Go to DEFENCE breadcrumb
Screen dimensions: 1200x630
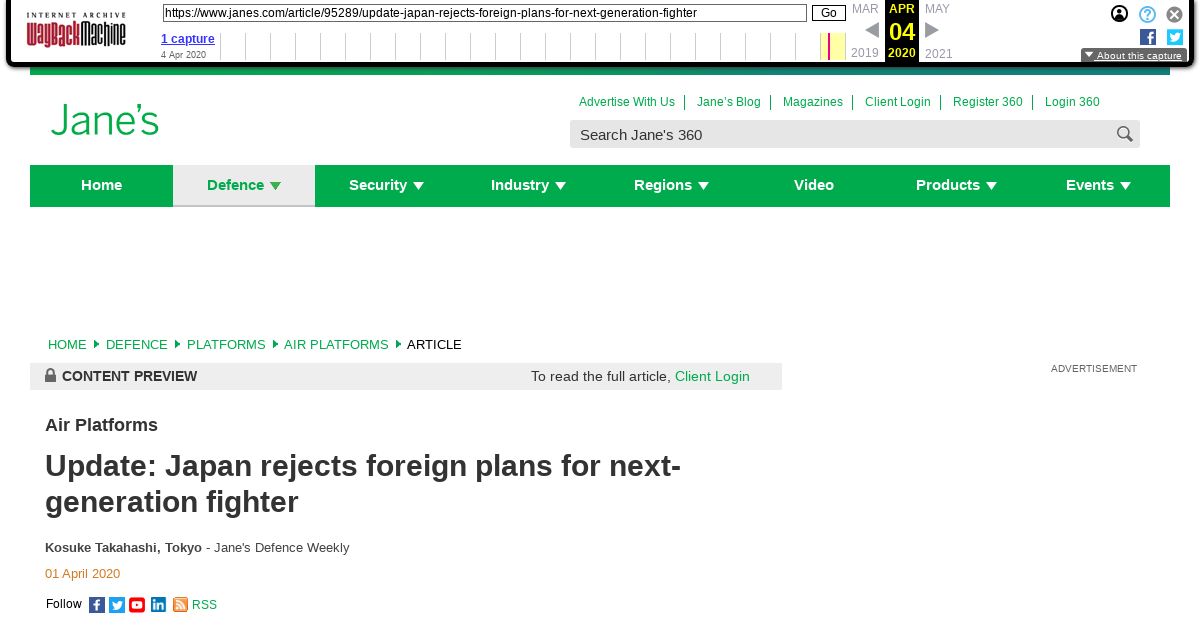[137, 344]
